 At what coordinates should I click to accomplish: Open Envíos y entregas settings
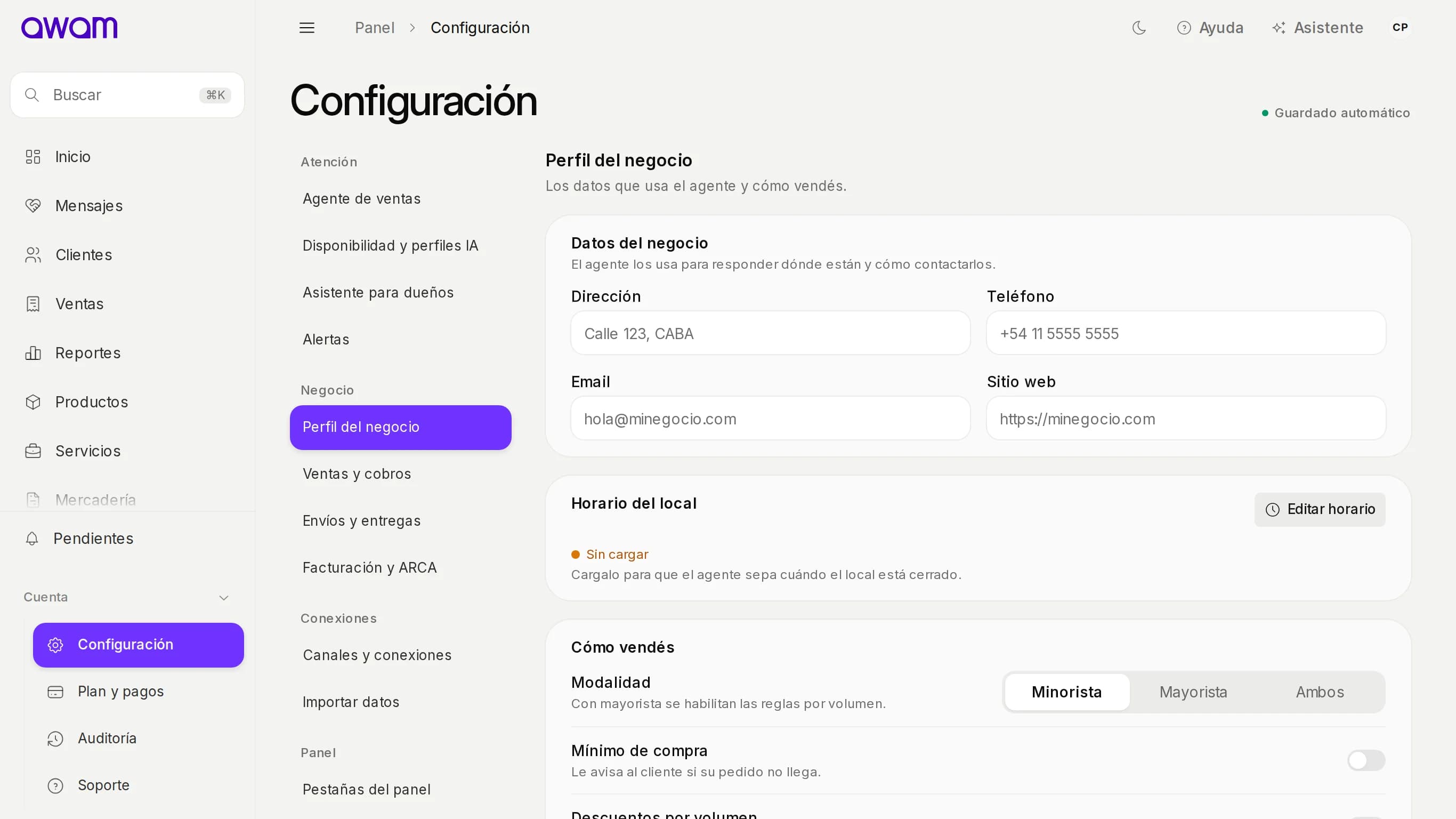coord(400,521)
